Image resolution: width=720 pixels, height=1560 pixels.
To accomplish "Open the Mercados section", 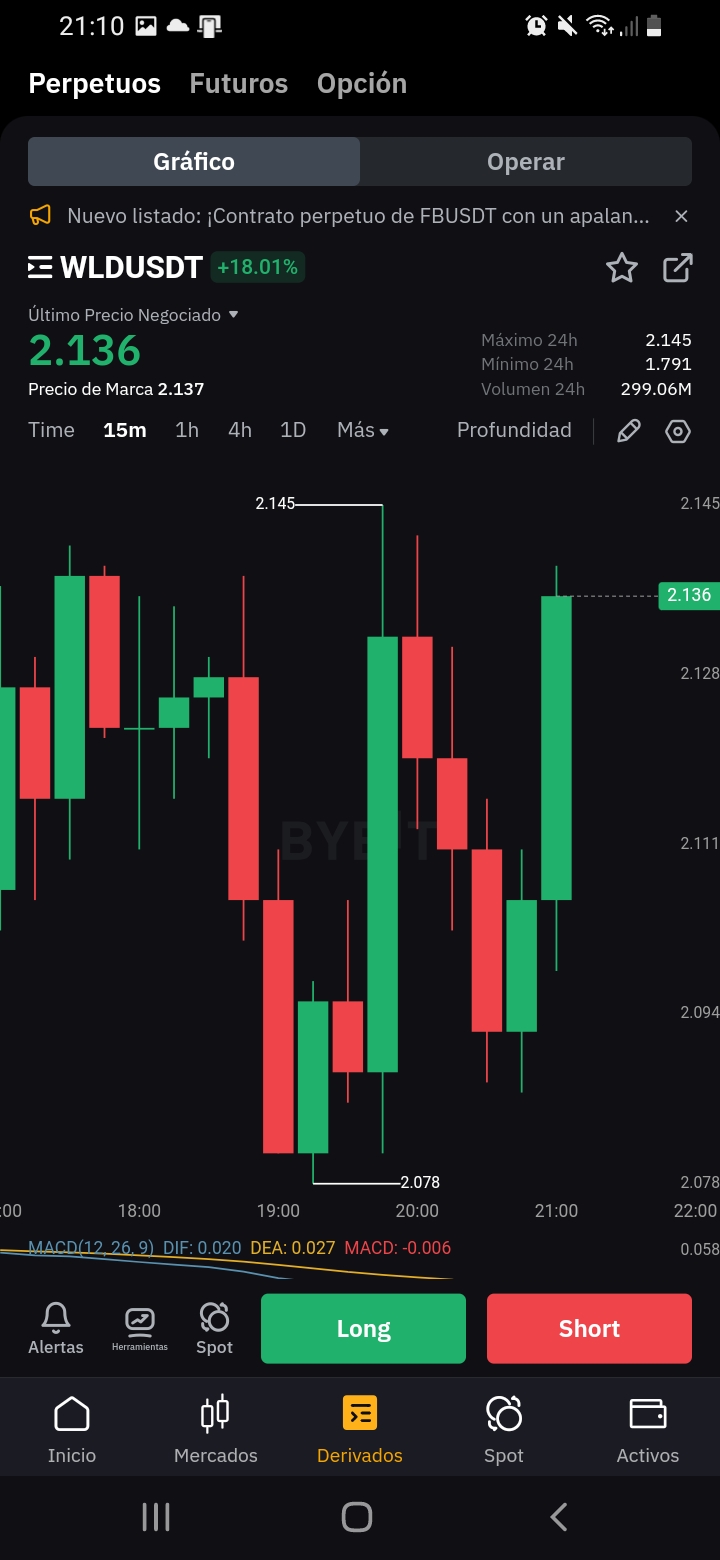I will 216,1430.
